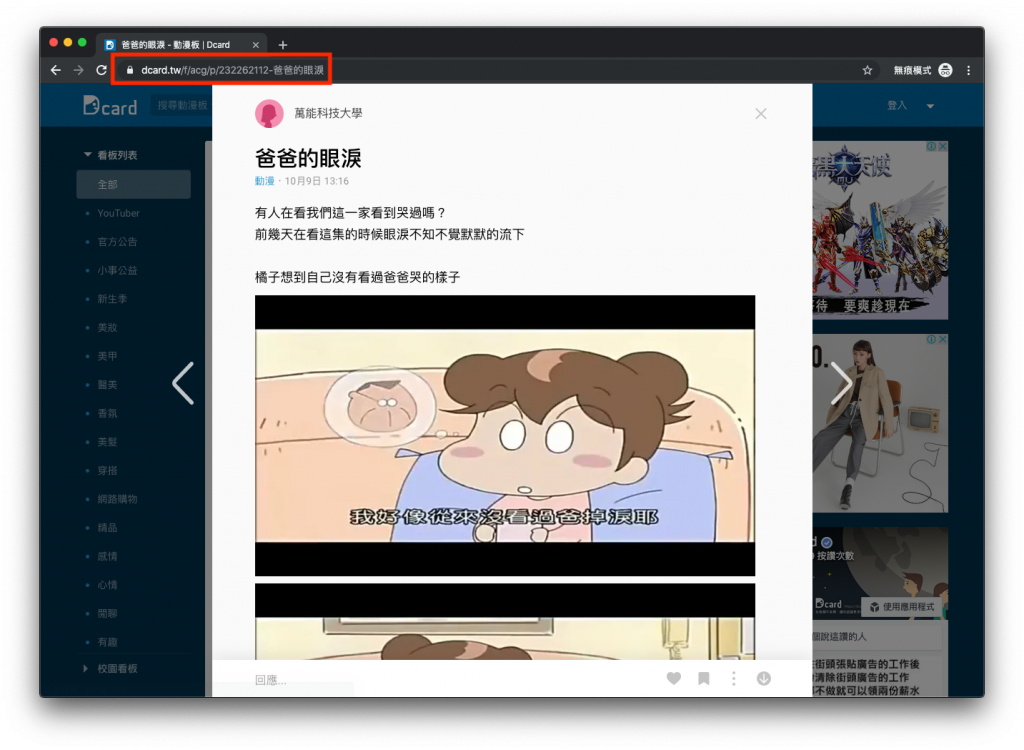The height and width of the screenshot is (750, 1024).
Task: Save post with bookmark icon
Action: click(704, 679)
